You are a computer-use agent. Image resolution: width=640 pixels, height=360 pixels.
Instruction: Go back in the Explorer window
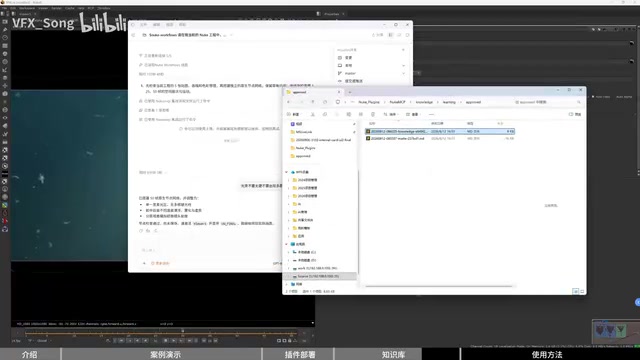click(289, 102)
